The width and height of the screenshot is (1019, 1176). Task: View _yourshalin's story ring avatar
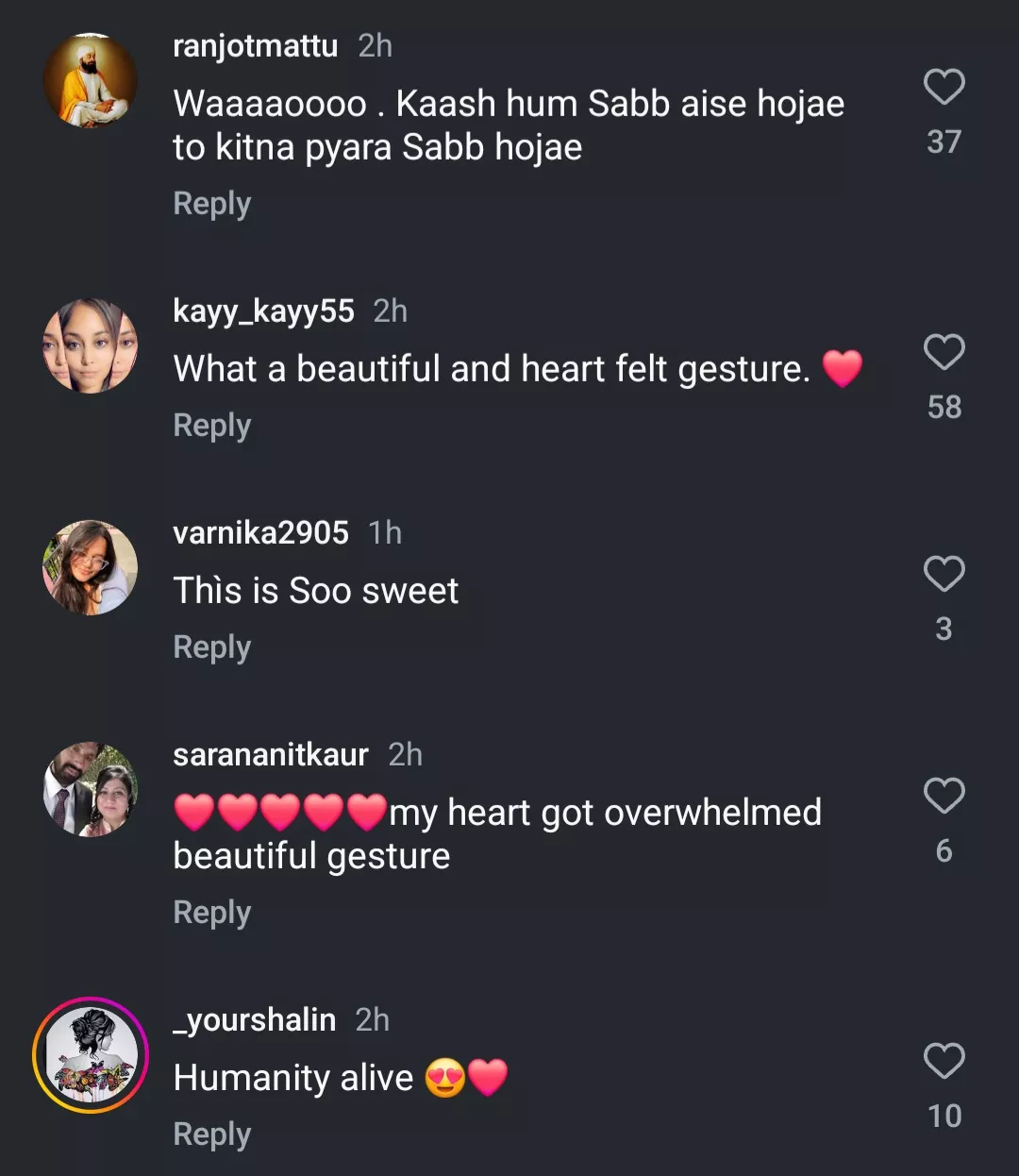[x=91, y=1054]
